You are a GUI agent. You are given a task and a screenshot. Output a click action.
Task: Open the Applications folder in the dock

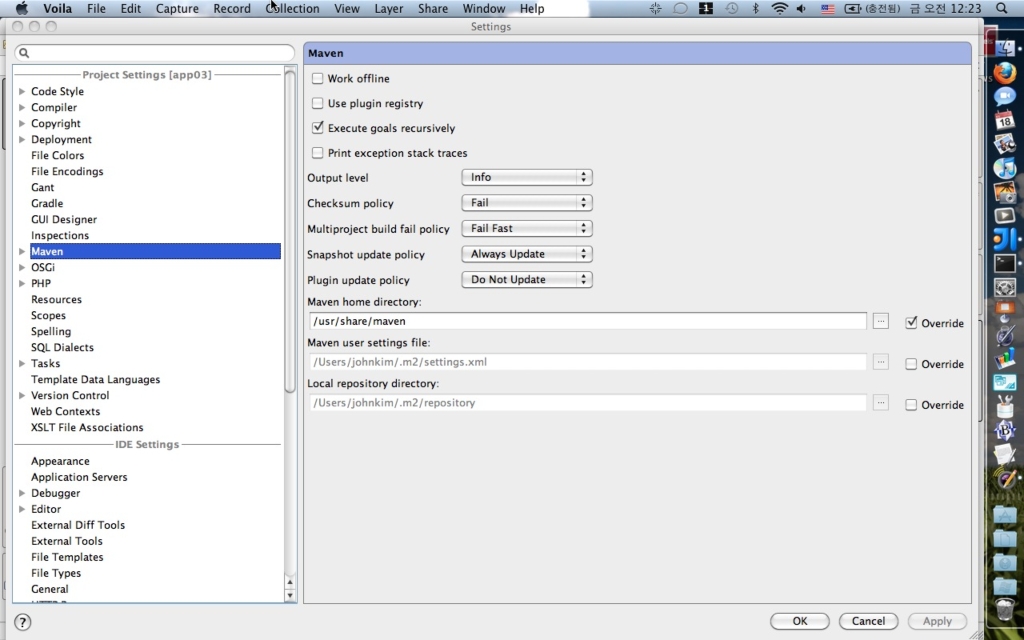point(1005,515)
